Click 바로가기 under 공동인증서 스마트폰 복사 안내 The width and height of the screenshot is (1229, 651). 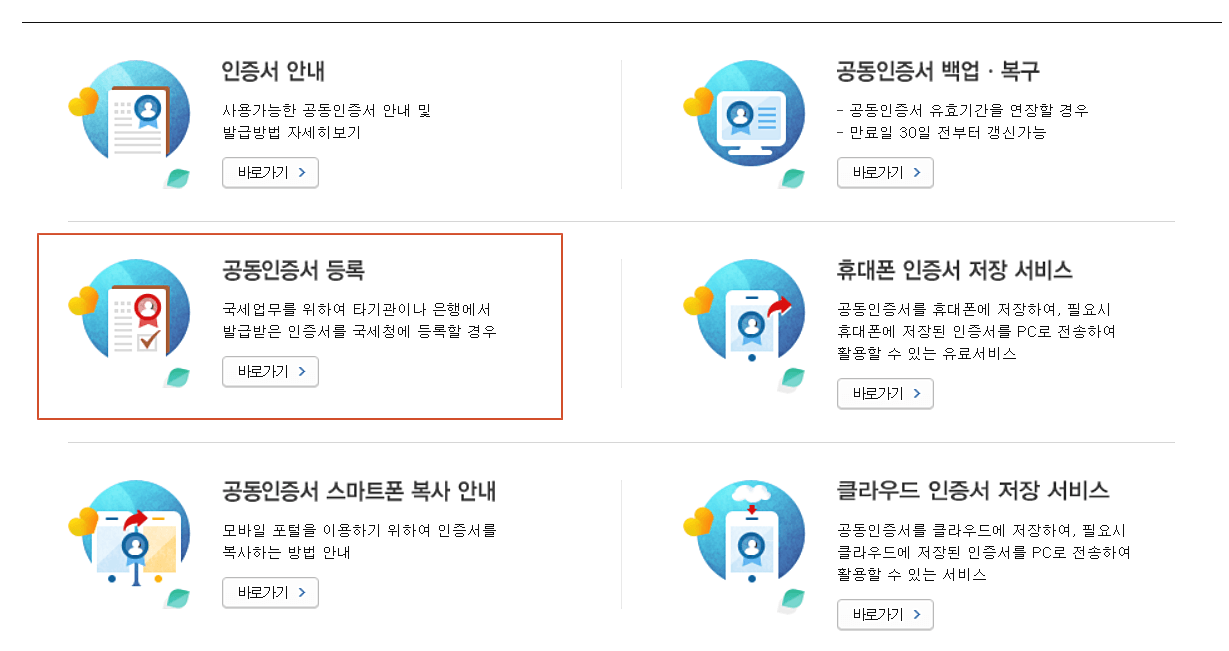click(x=270, y=592)
